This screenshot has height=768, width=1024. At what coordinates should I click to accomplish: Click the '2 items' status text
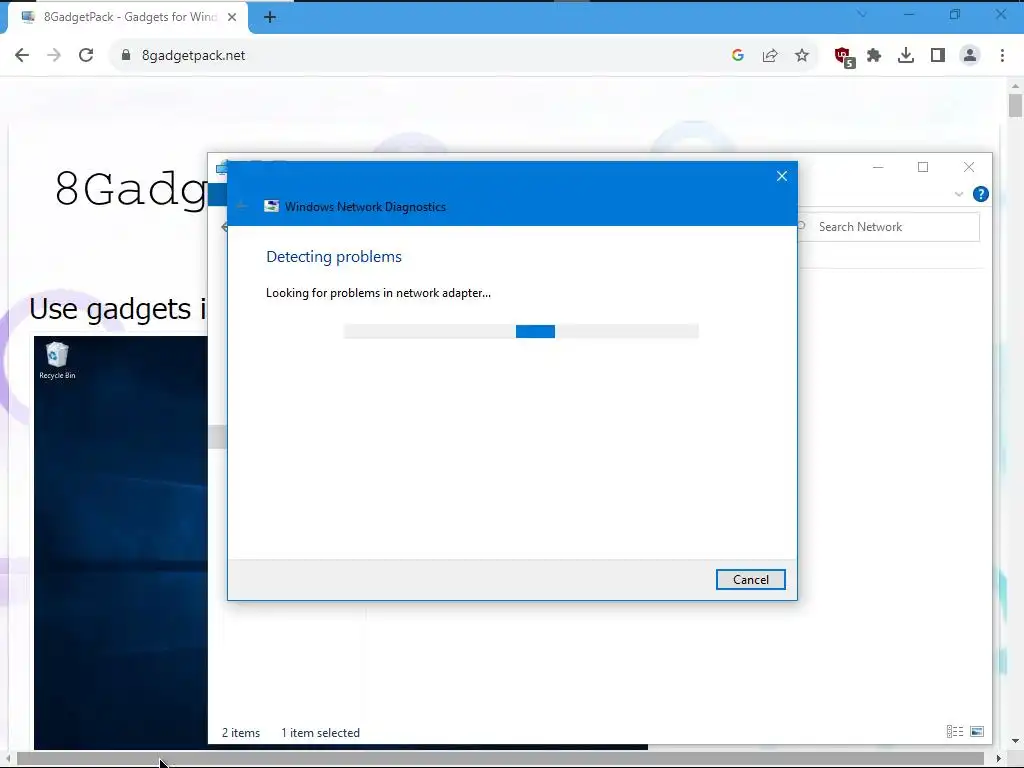(x=241, y=733)
